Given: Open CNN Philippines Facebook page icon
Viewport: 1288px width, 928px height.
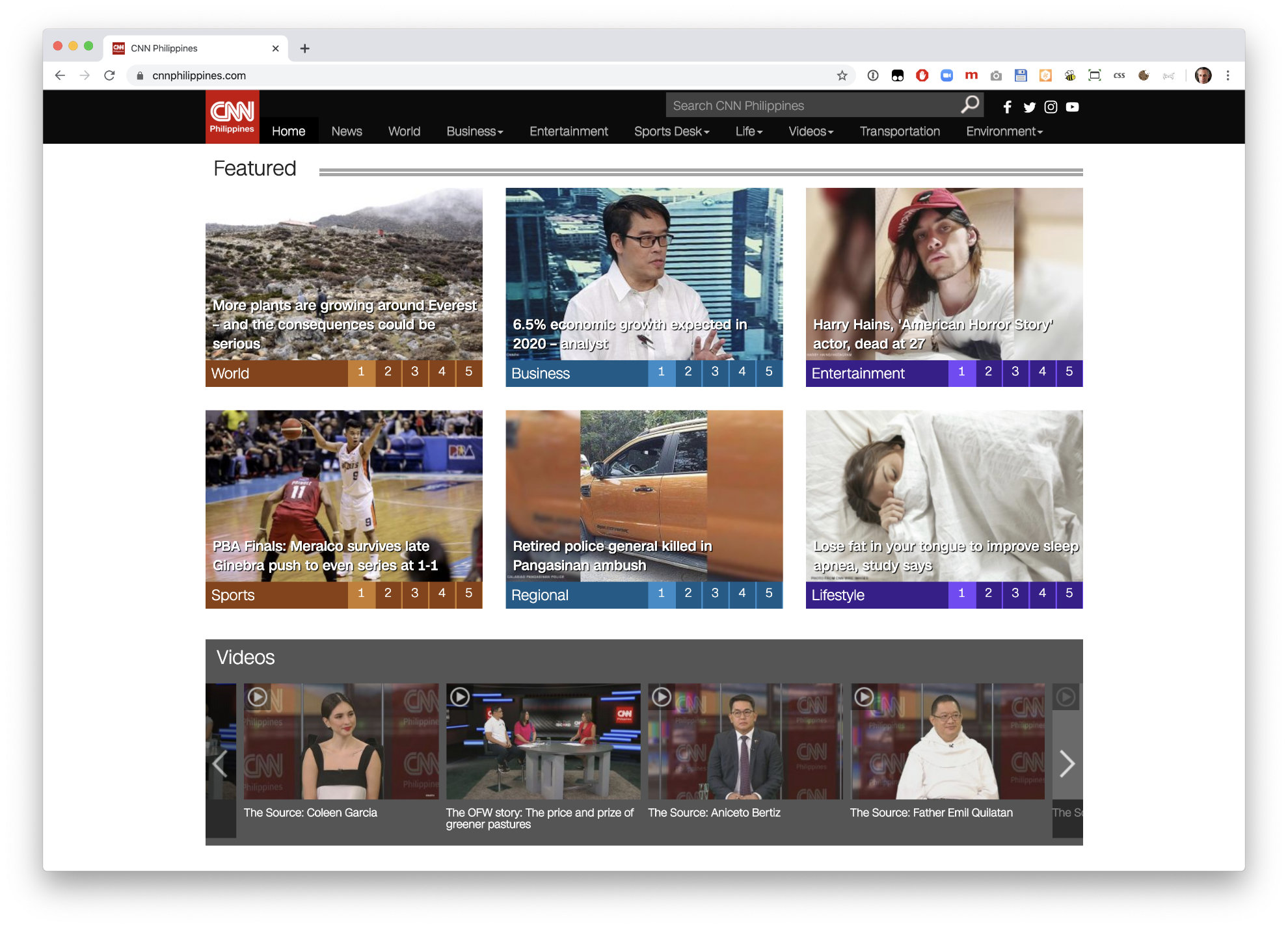Looking at the screenshot, I should (x=1008, y=107).
